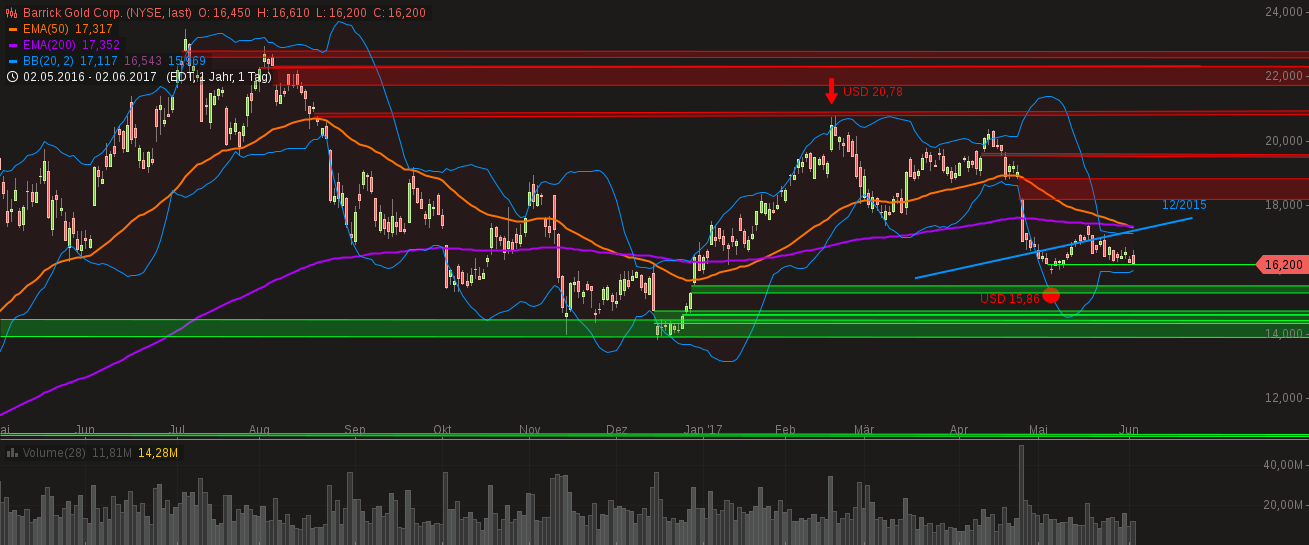Click the Jul time axis label
The image size is (1309, 545).
[176, 430]
